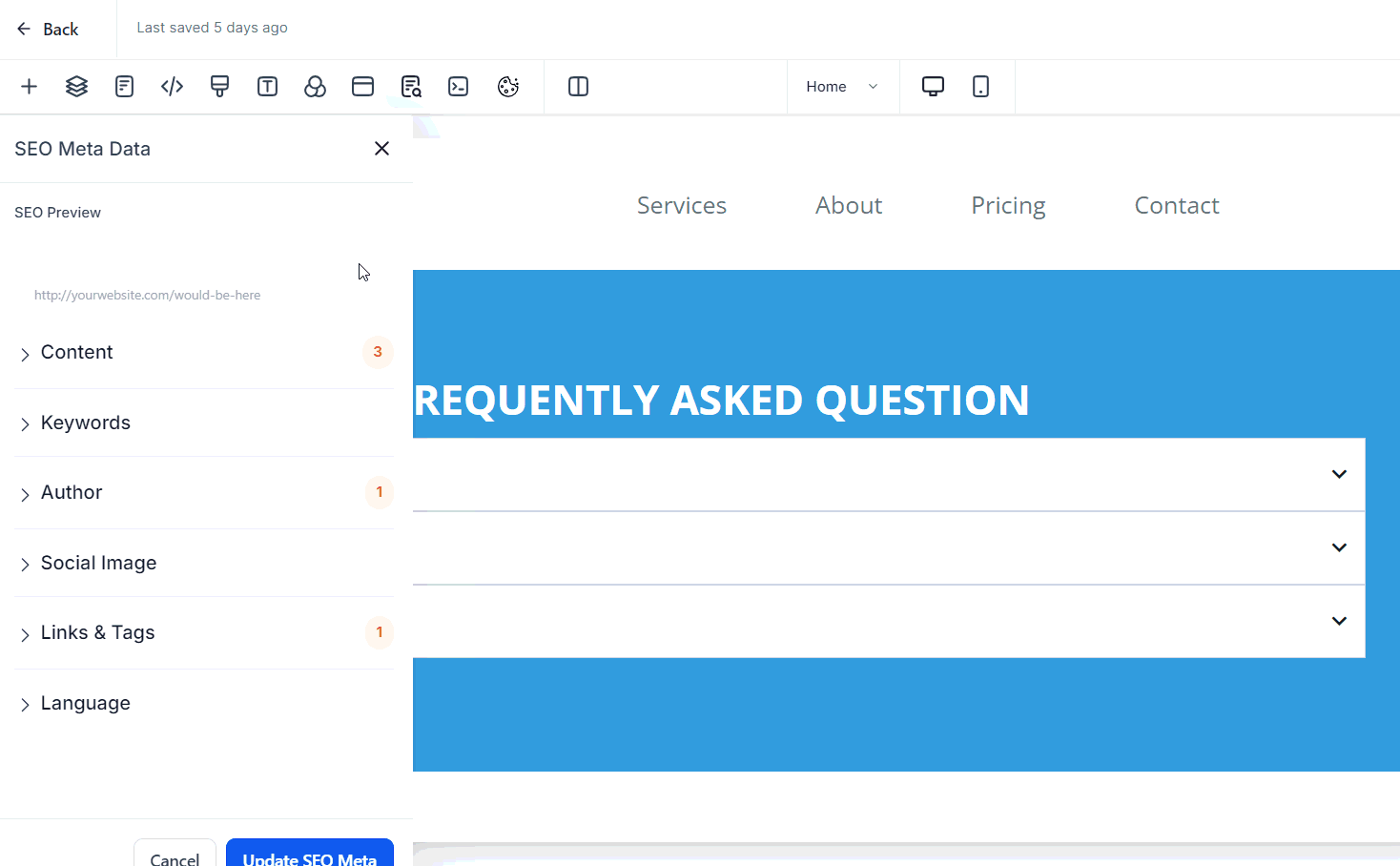Click the add element plus icon
This screenshot has height=866, width=1400.
point(29,87)
